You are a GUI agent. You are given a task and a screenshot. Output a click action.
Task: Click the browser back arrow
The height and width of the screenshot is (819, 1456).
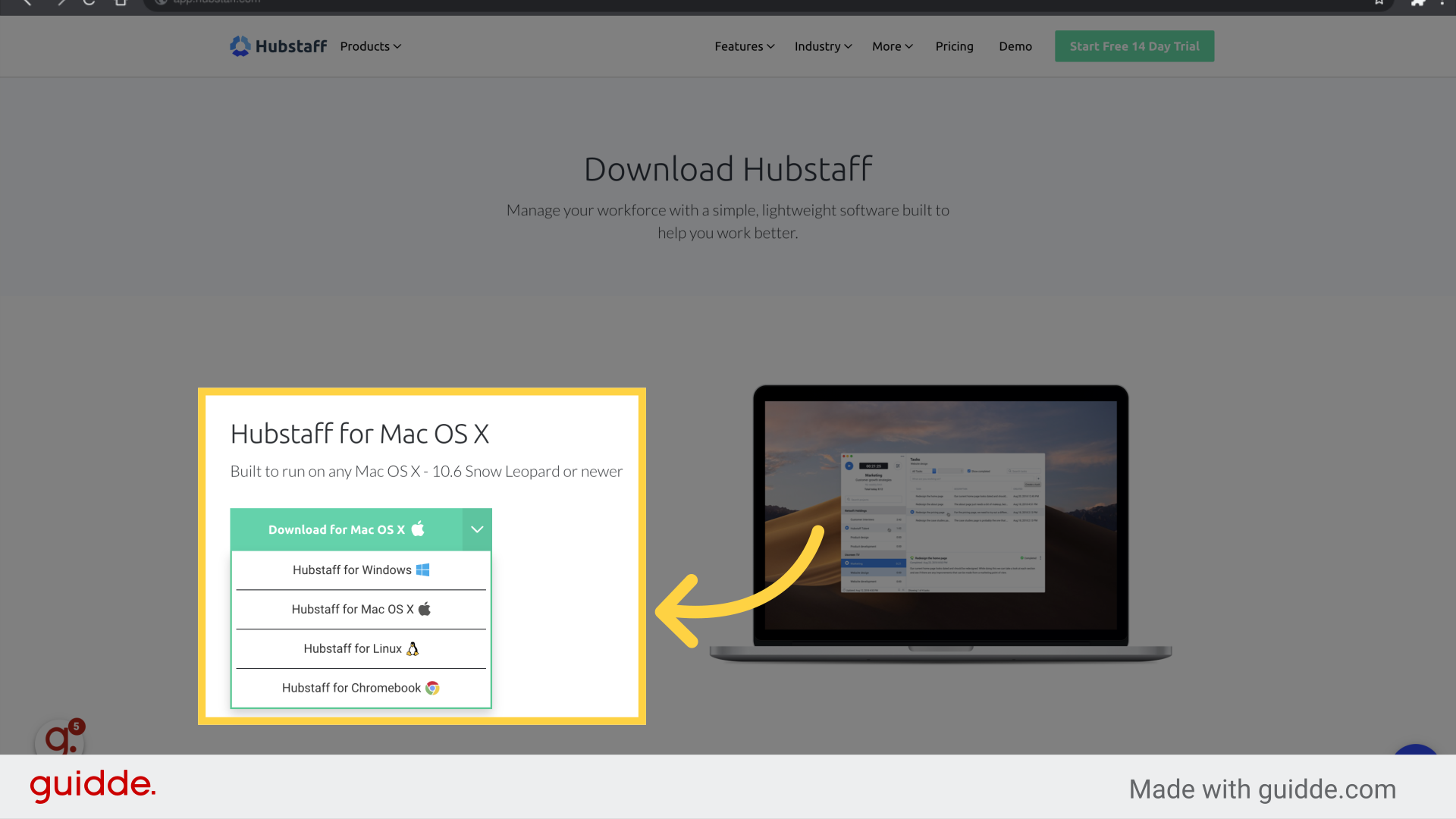[x=27, y=3]
